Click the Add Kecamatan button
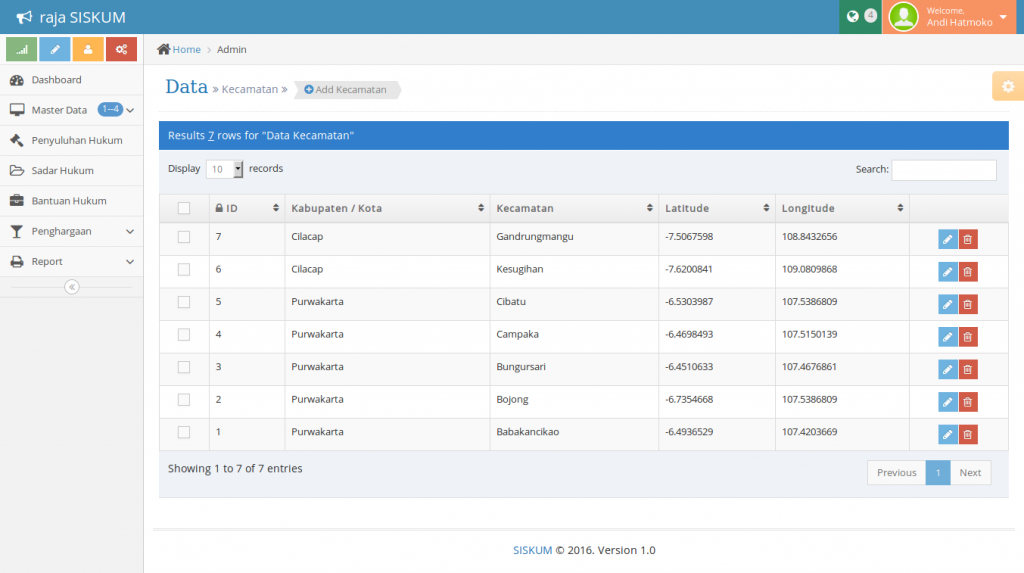Viewport: 1024px width, 573px height. tap(346, 90)
